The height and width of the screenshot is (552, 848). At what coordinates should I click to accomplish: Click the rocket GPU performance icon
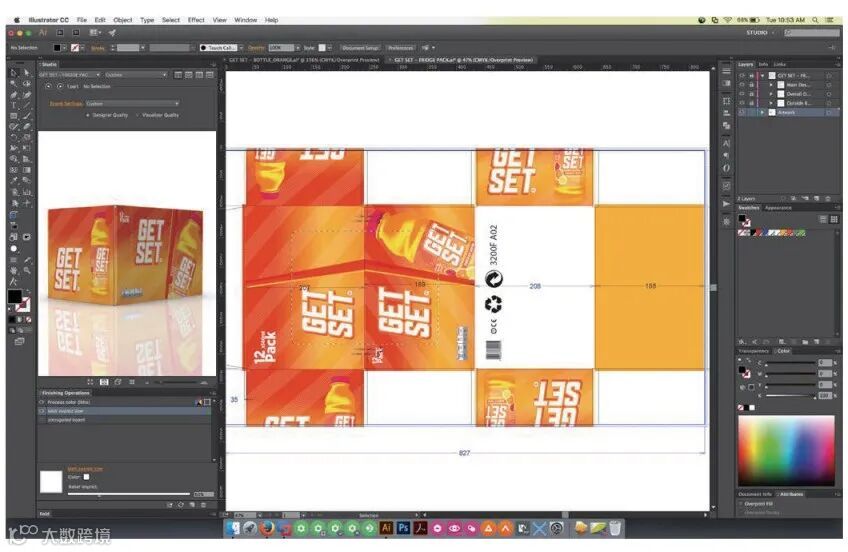(112, 33)
